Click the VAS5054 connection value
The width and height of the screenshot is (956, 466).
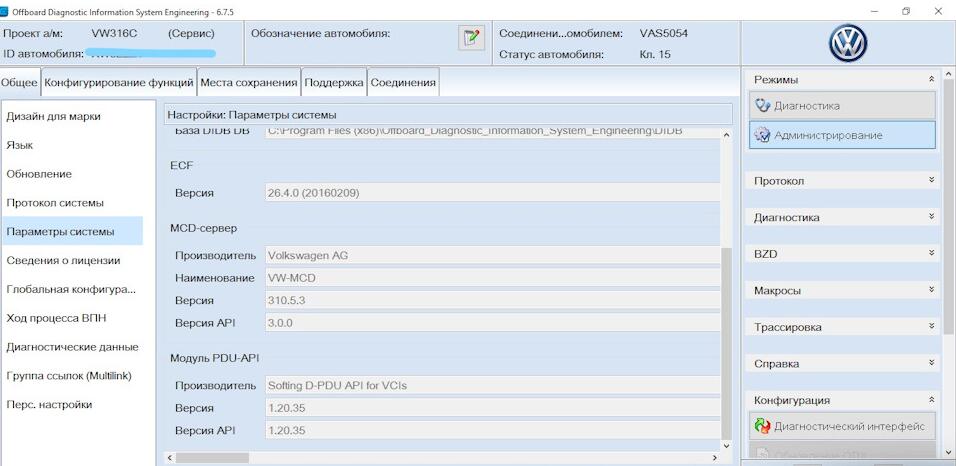click(664, 34)
